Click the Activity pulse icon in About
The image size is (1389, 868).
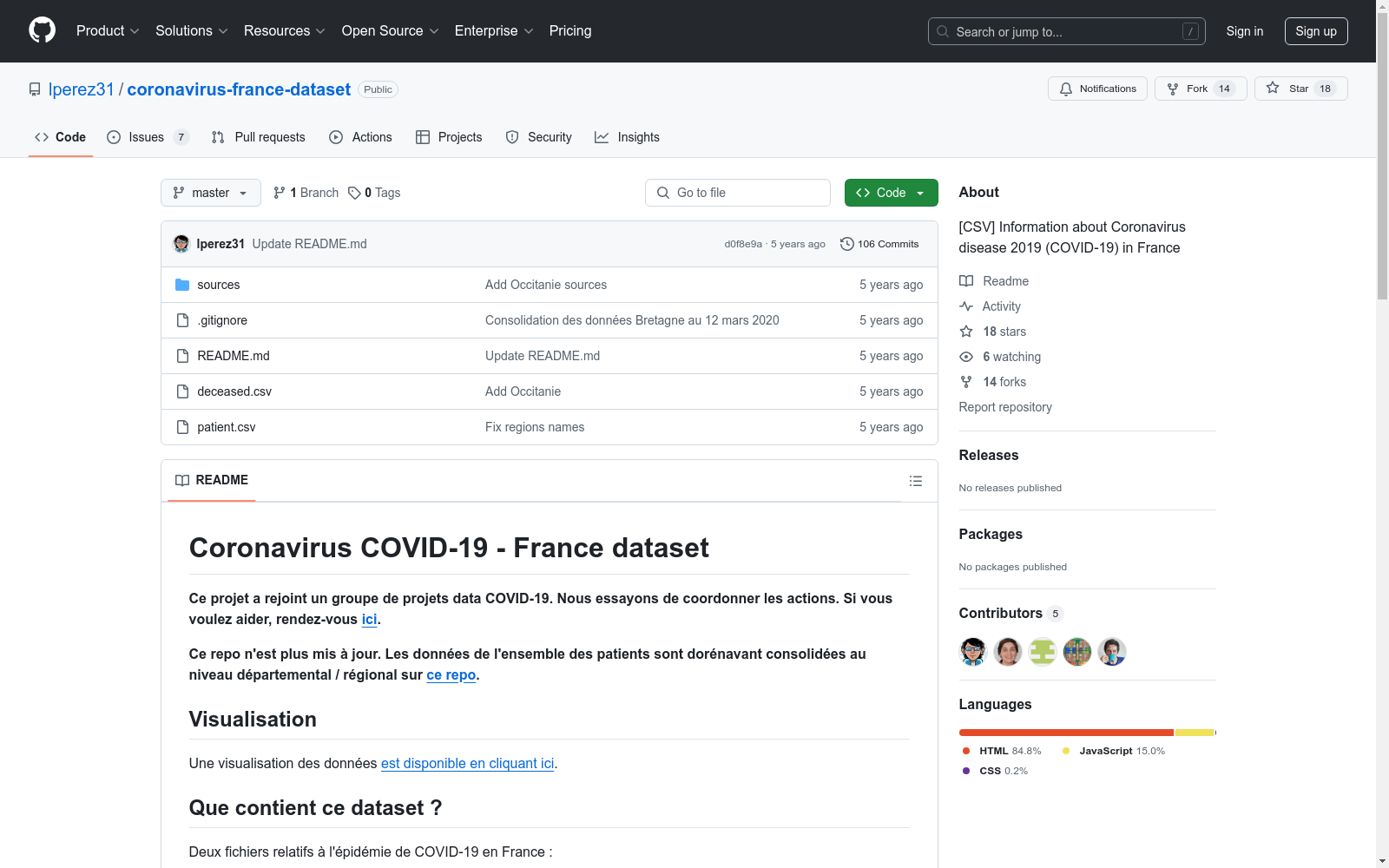point(966,306)
